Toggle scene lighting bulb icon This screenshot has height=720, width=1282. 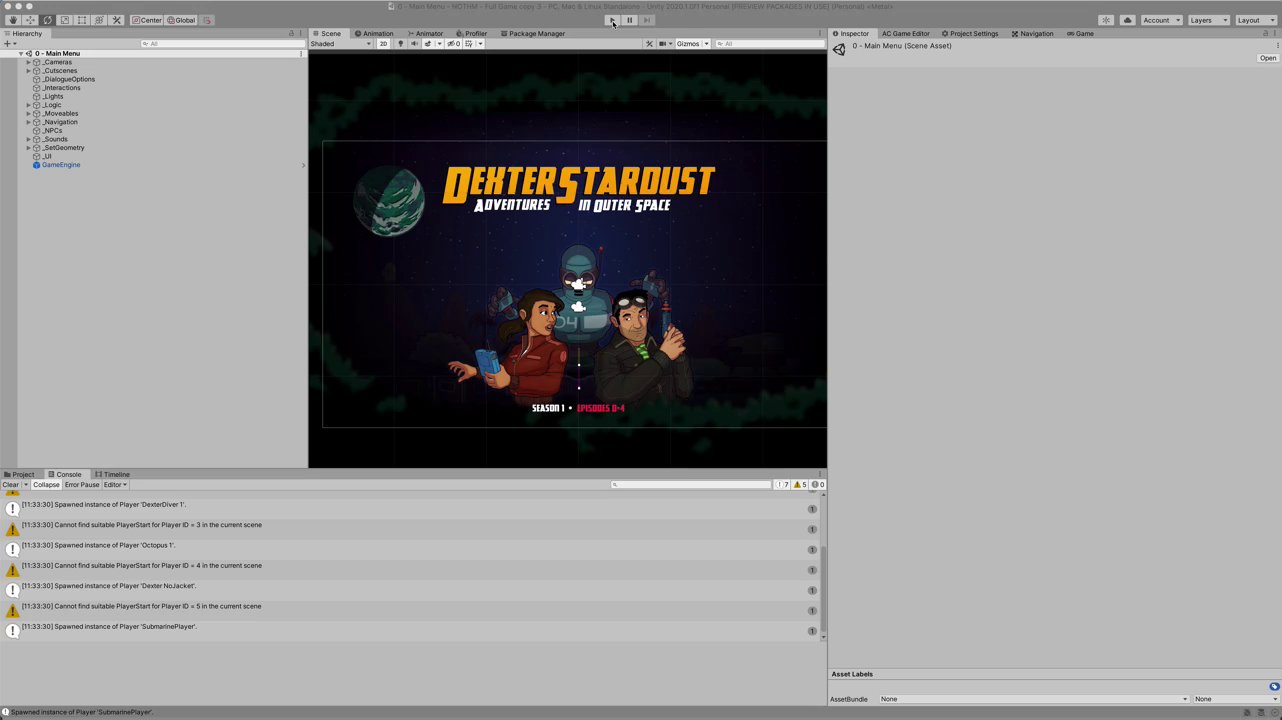pos(401,44)
